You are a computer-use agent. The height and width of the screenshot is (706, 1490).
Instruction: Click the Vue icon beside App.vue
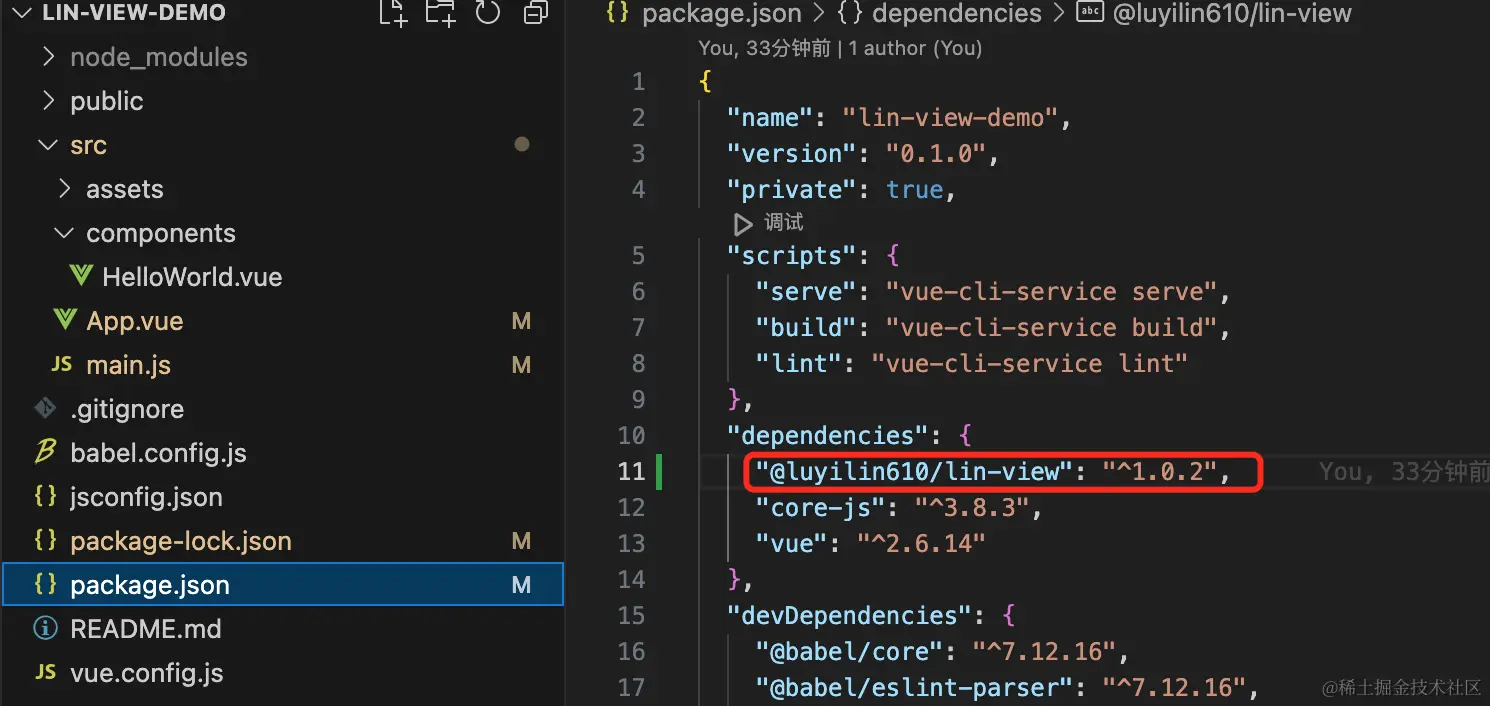point(65,320)
